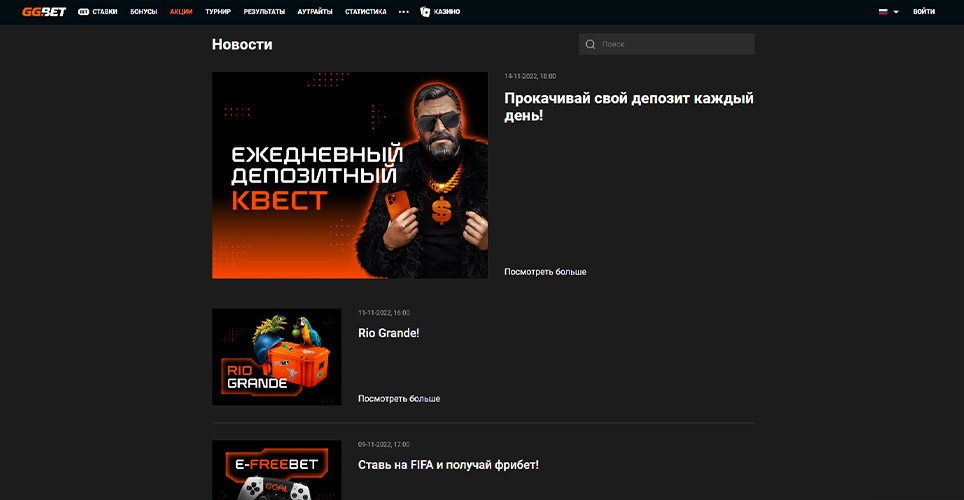Click Посмотреть больше under Rio Grande
This screenshot has width=964, height=500.
tap(399, 399)
